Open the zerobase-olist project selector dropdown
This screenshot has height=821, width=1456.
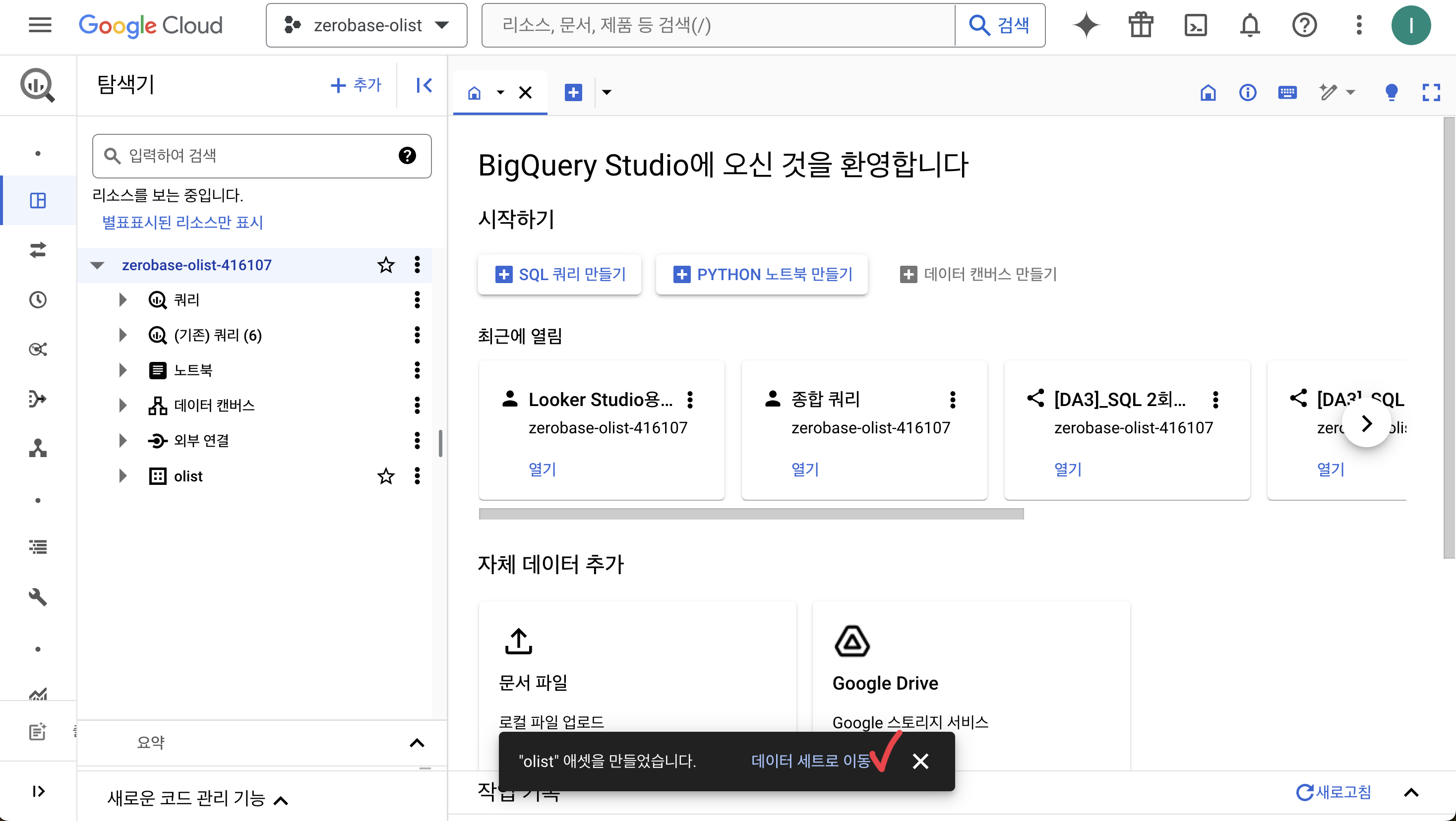[x=366, y=25]
